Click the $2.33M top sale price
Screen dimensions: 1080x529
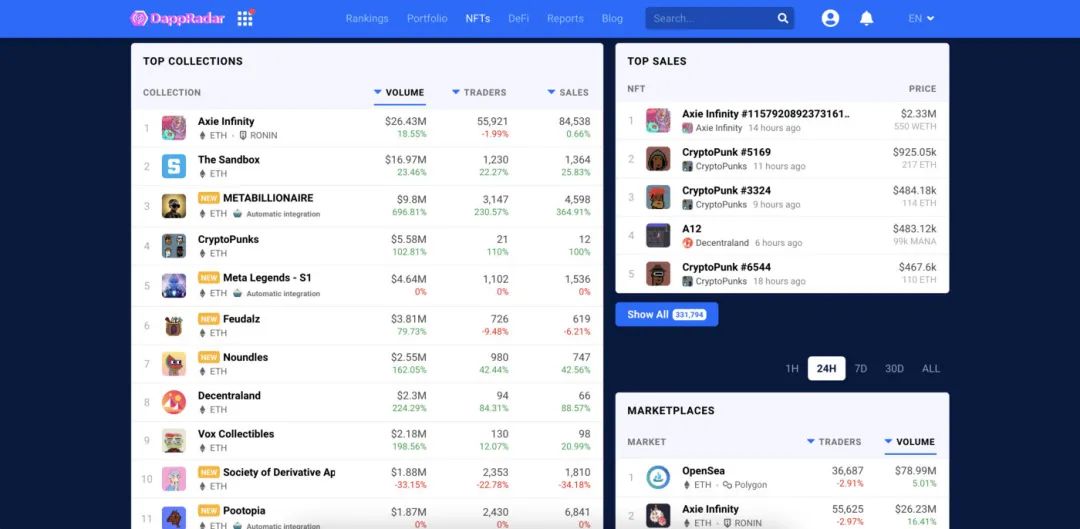(918, 114)
